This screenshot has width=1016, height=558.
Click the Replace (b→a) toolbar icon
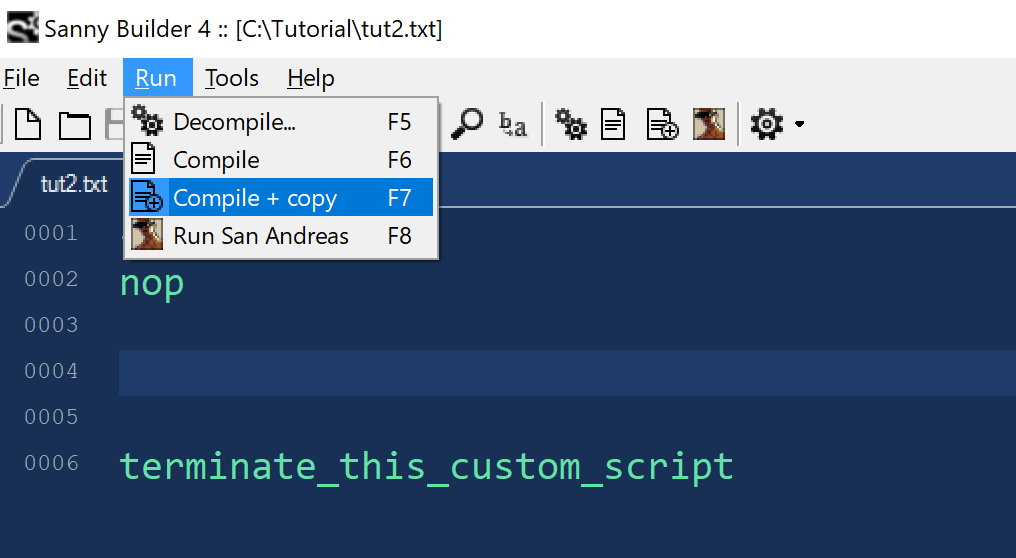coord(512,124)
